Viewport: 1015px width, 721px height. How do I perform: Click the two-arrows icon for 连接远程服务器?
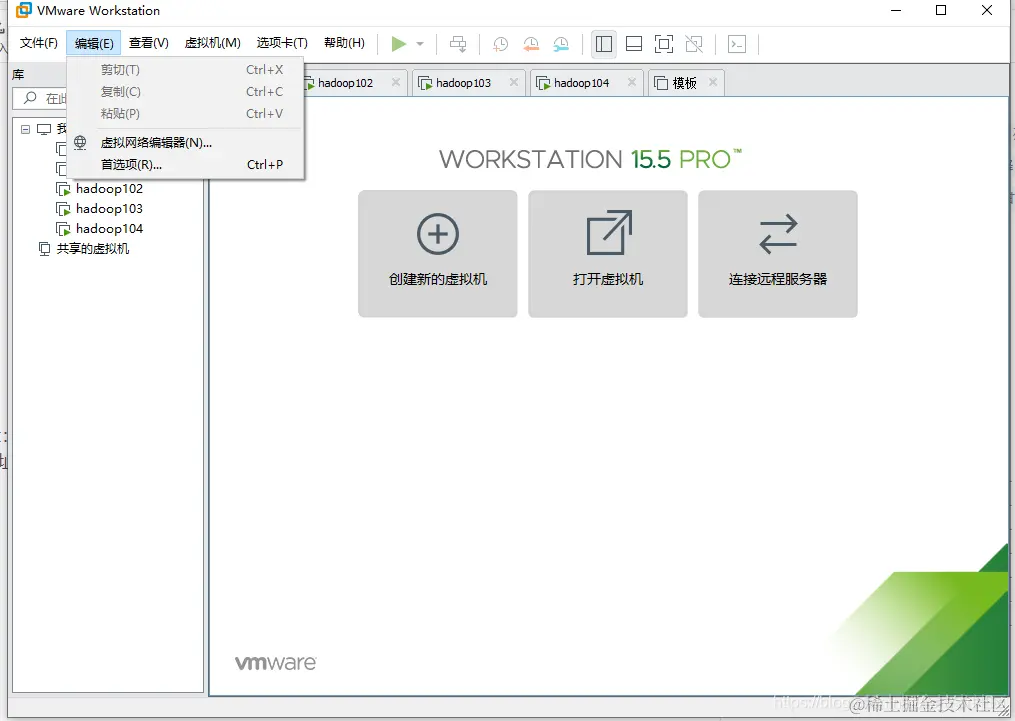coord(778,234)
